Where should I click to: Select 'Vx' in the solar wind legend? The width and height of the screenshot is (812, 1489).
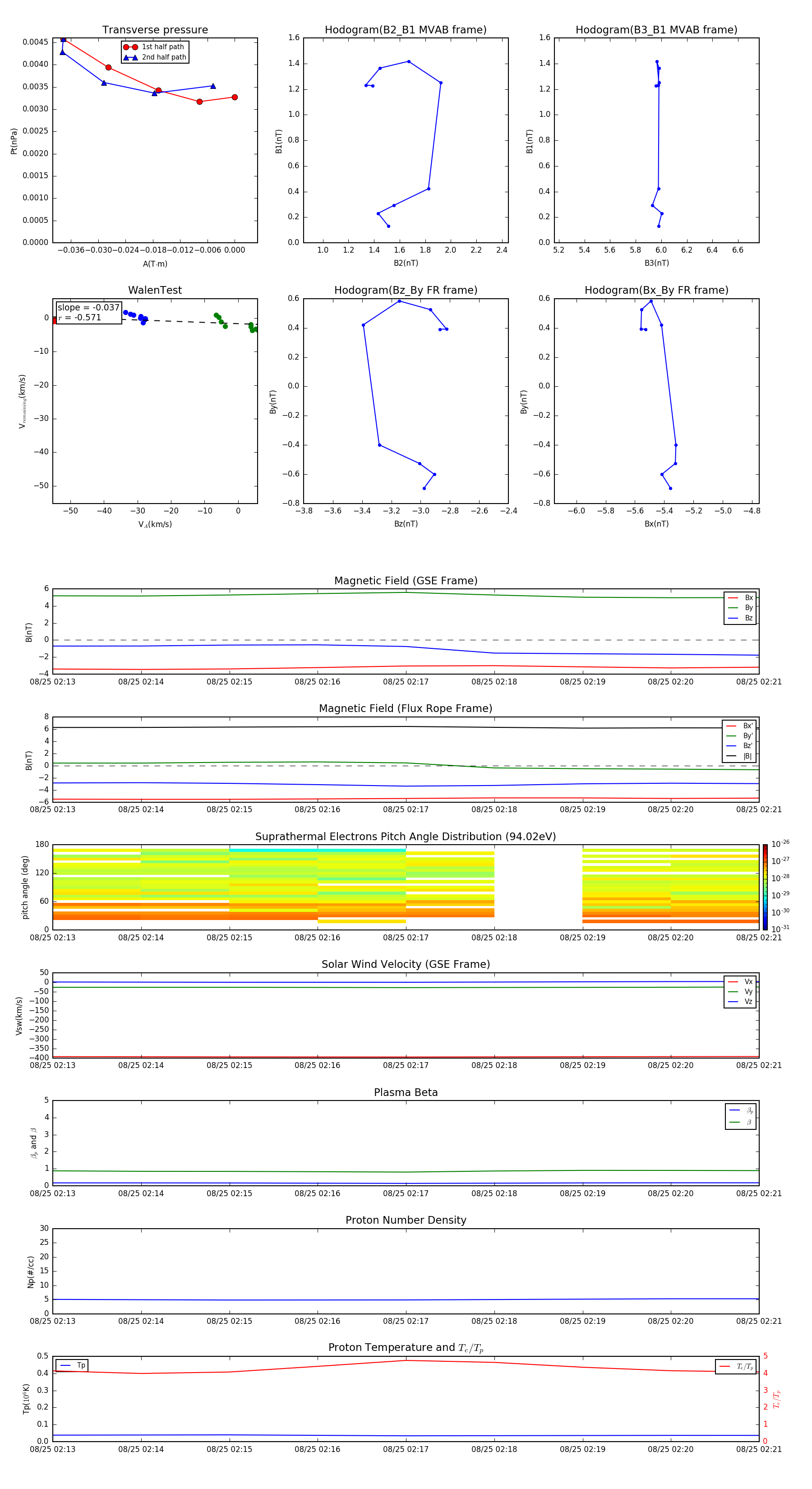740,981
